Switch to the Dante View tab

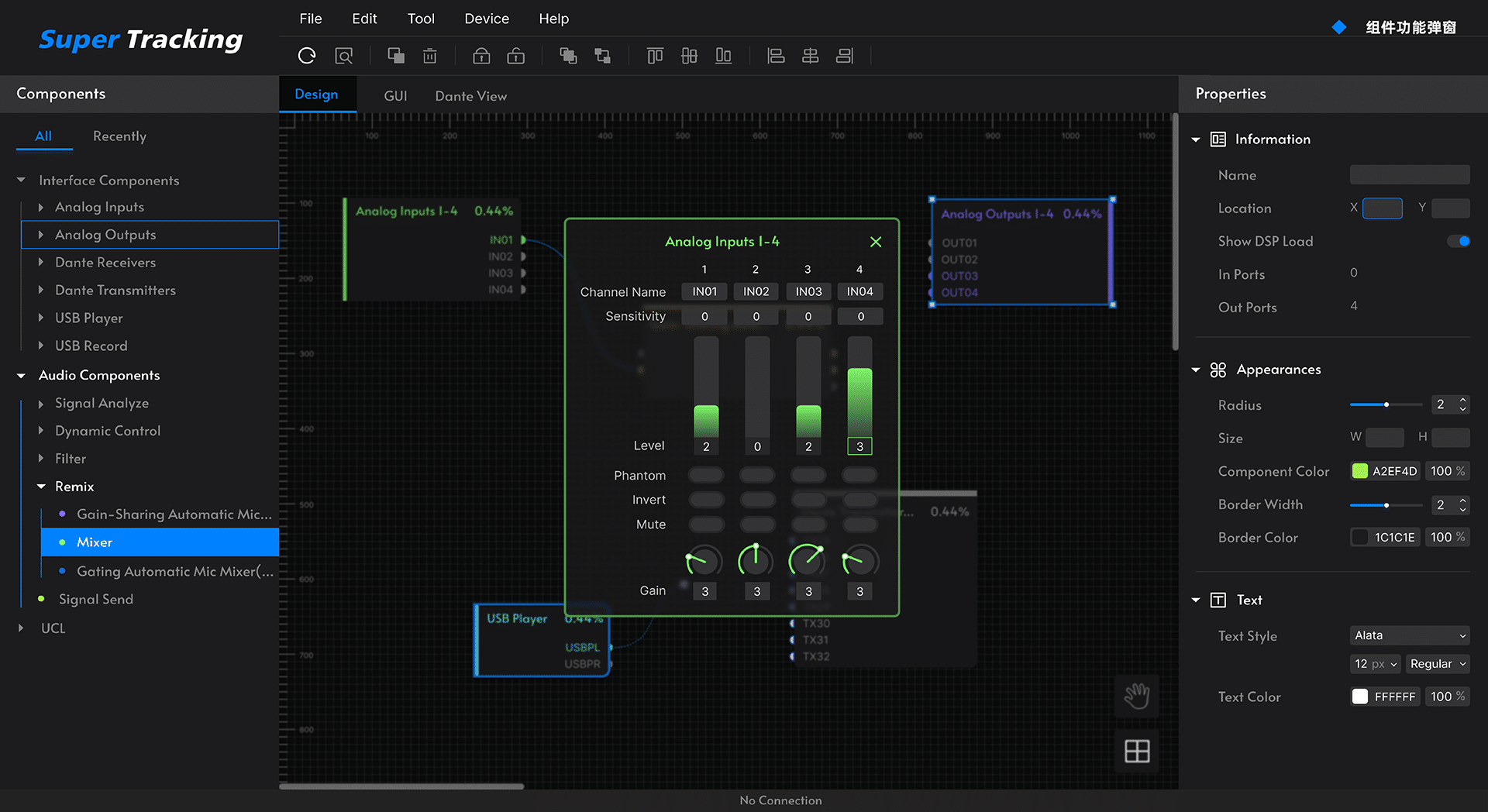pyautogui.click(x=470, y=96)
